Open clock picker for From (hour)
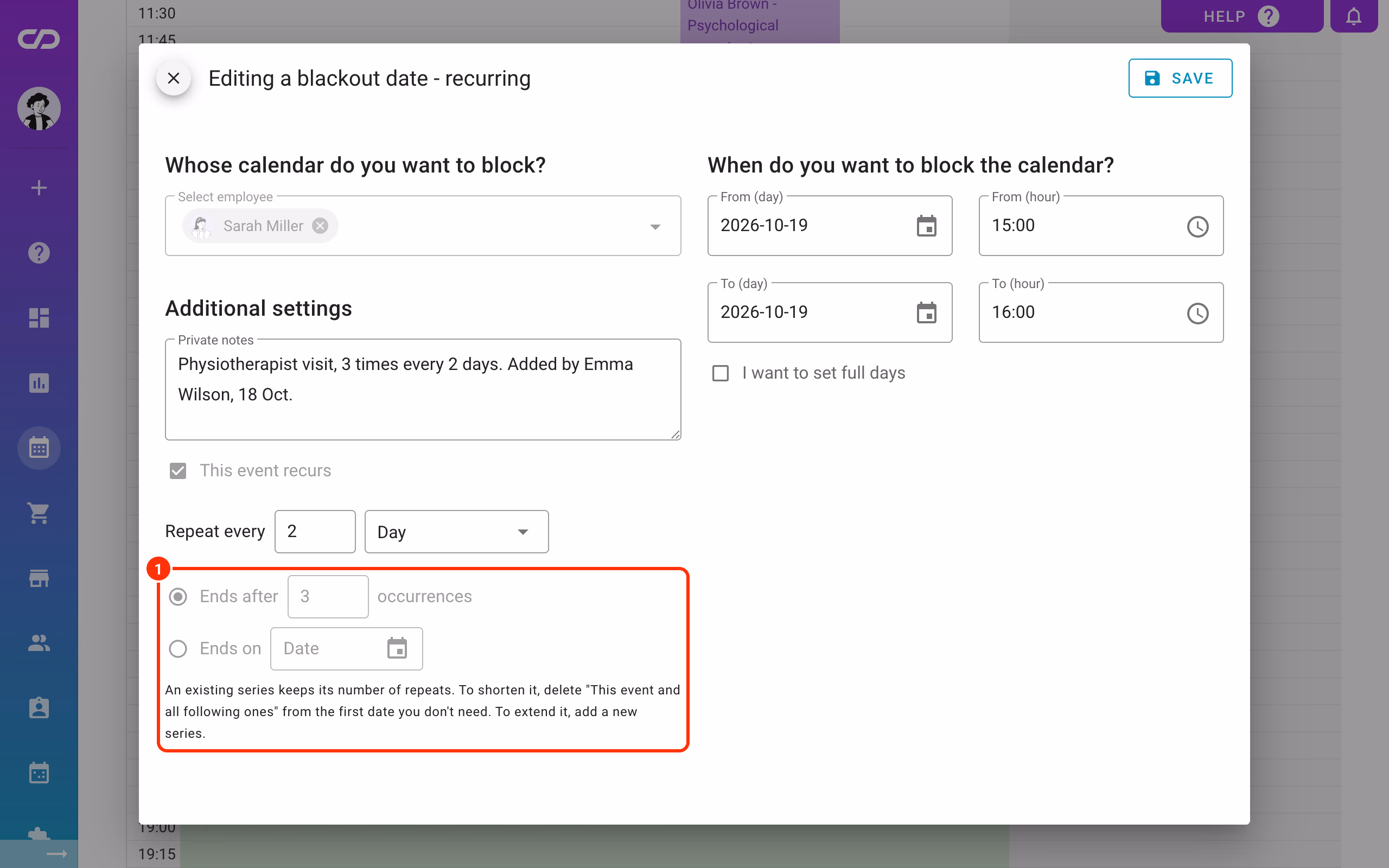The image size is (1389, 868). point(1197,226)
